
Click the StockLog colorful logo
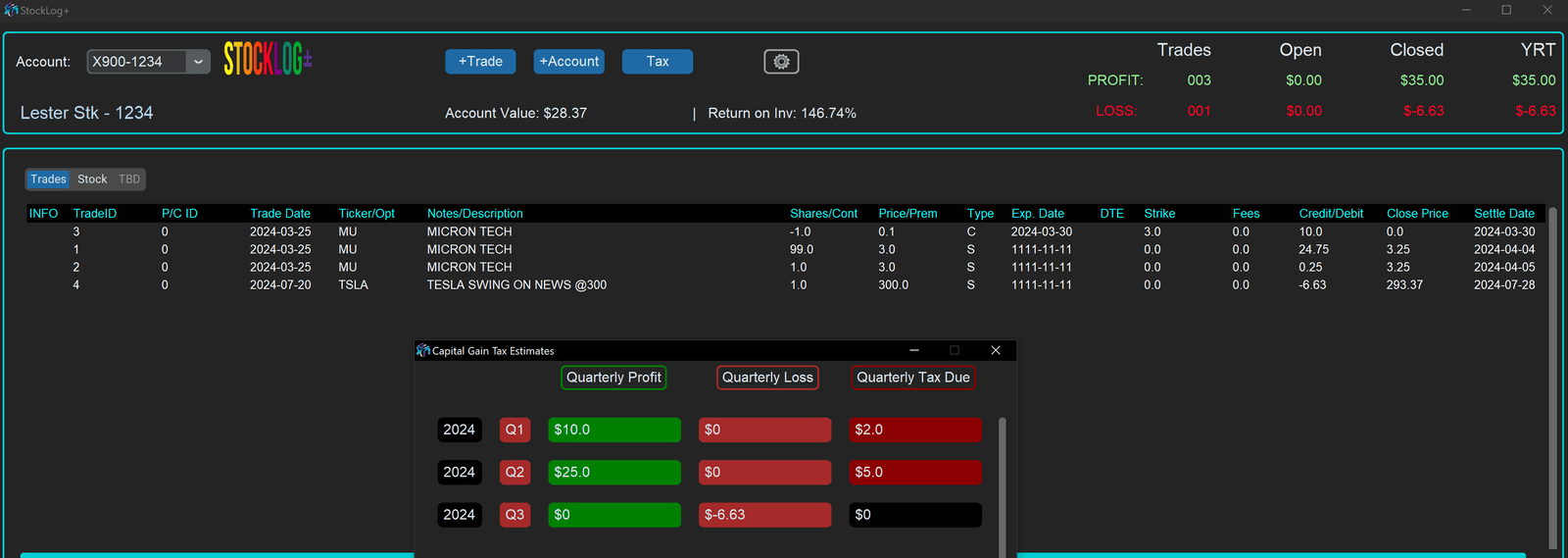(267, 60)
